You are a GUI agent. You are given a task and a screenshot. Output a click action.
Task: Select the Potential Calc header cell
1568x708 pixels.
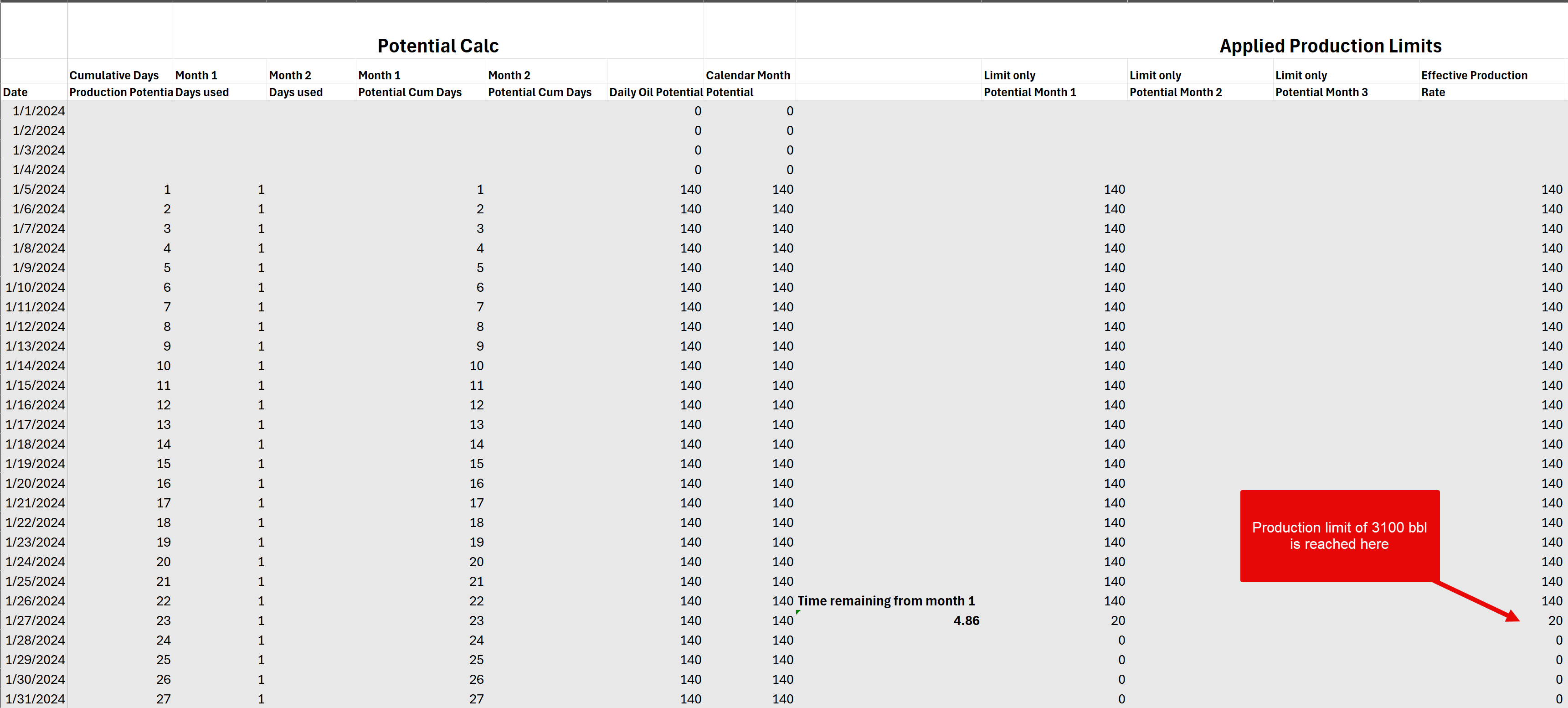point(437,46)
